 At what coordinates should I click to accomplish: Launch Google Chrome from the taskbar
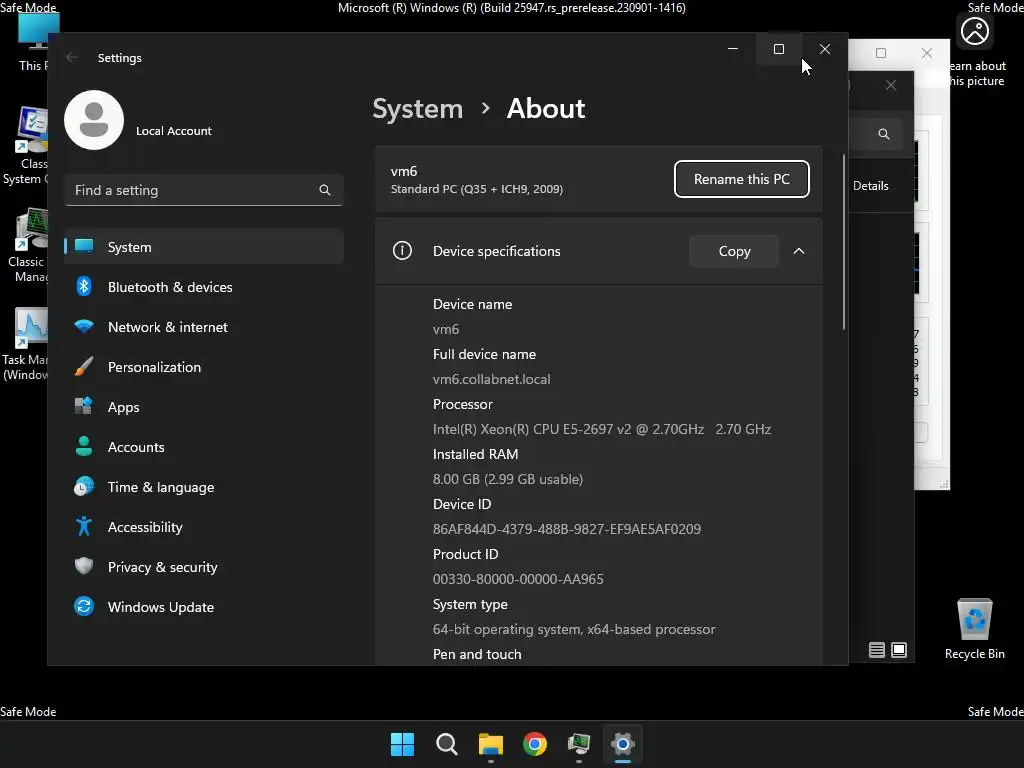pyautogui.click(x=535, y=744)
